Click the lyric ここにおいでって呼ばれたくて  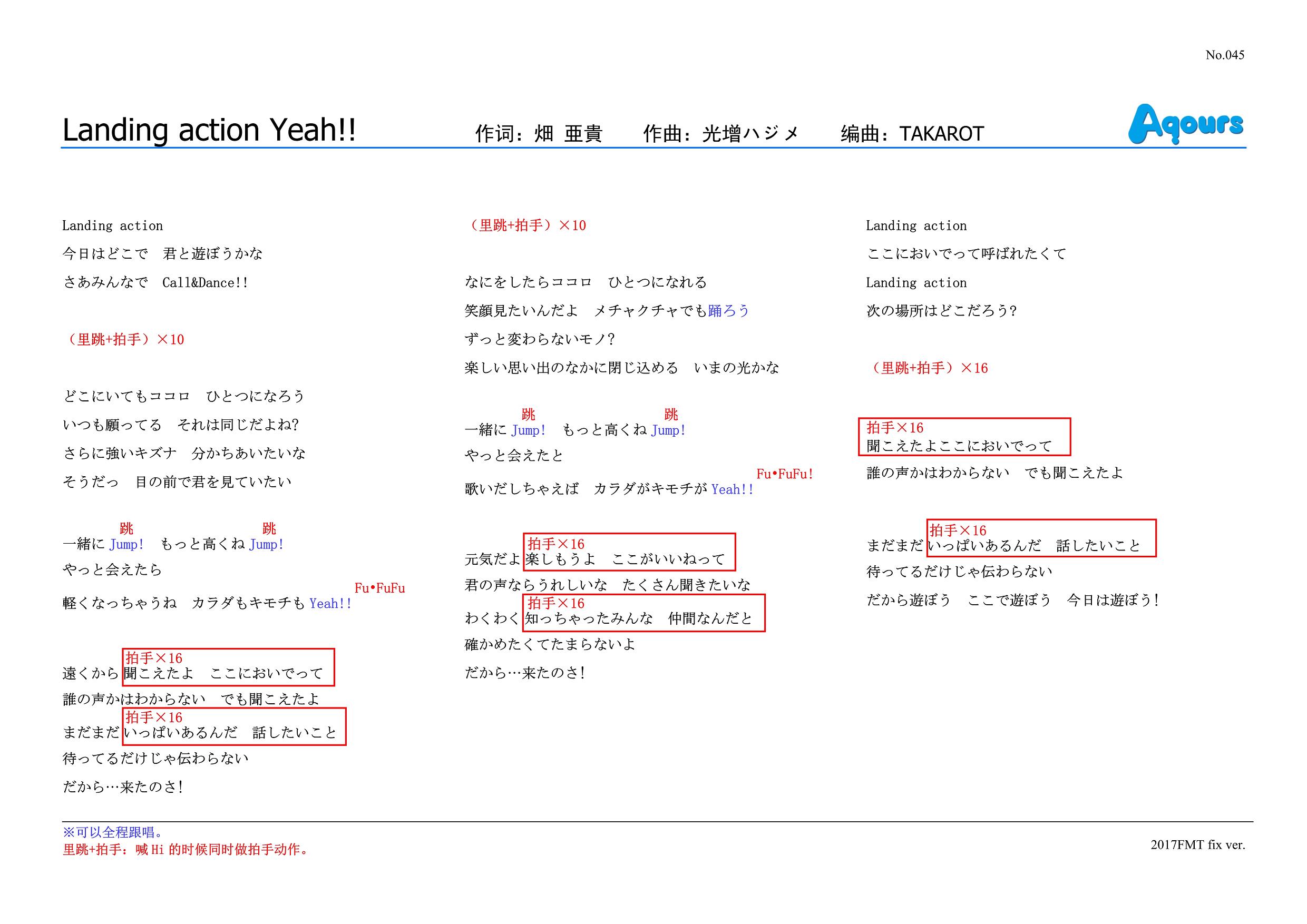(x=966, y=254)
